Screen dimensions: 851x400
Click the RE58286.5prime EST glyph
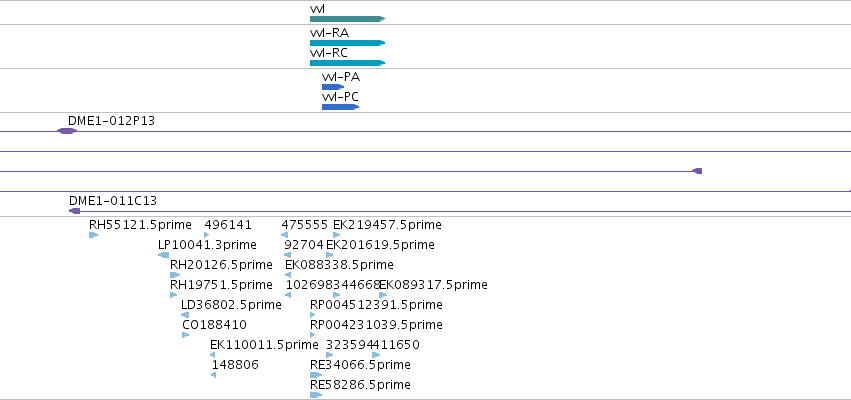pyautogui.click(x=316, y=395)
